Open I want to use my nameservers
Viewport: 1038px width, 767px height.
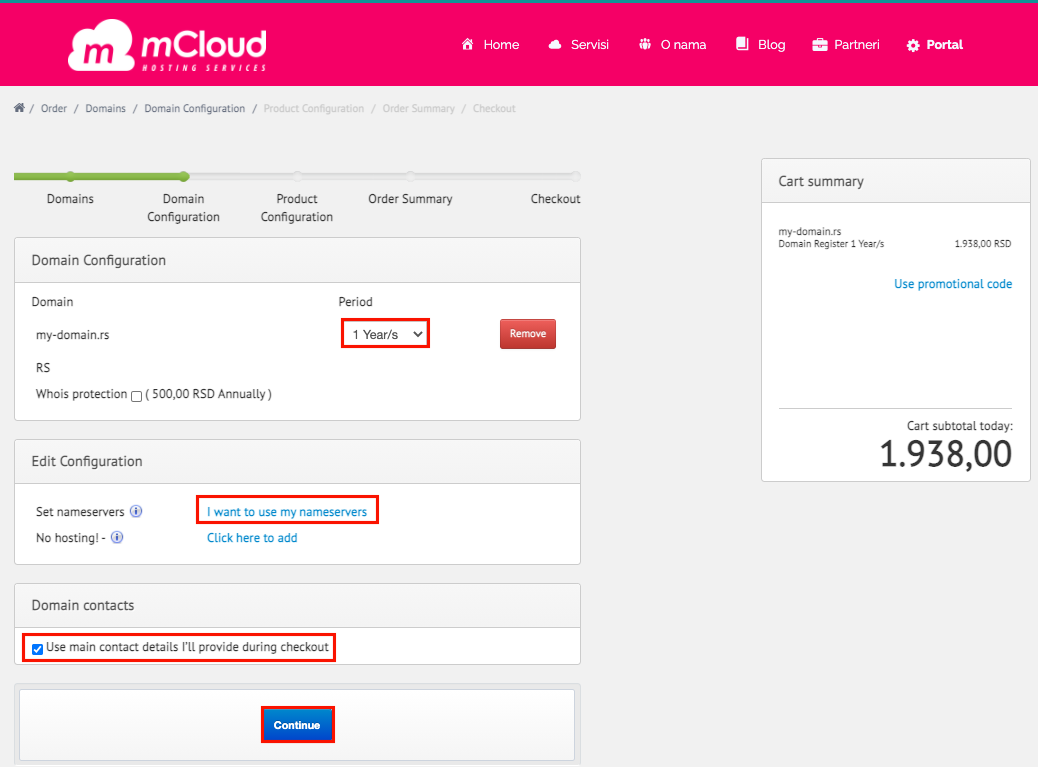287,510
